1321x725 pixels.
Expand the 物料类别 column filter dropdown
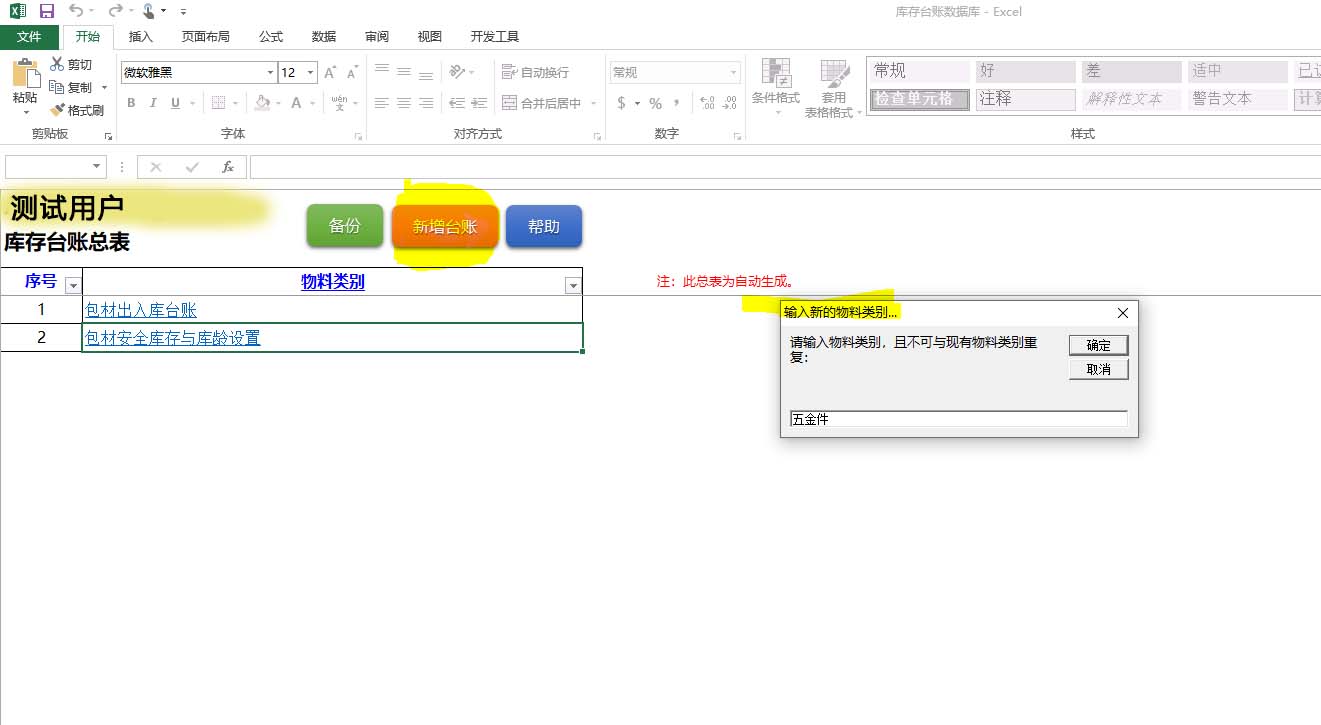573,286
